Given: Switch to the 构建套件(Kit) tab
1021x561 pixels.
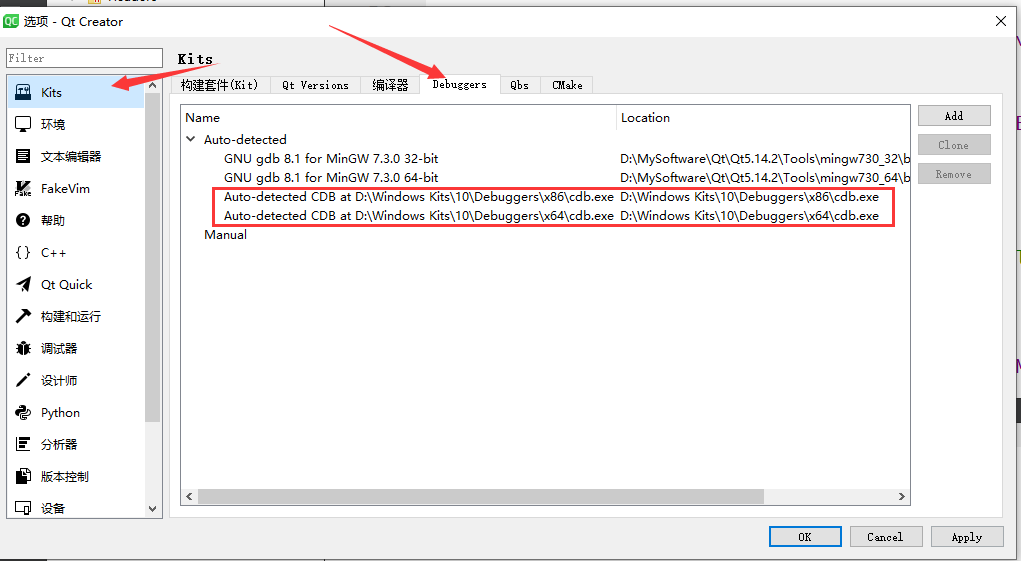Looking at the screenshot, I should coord(220,85).
